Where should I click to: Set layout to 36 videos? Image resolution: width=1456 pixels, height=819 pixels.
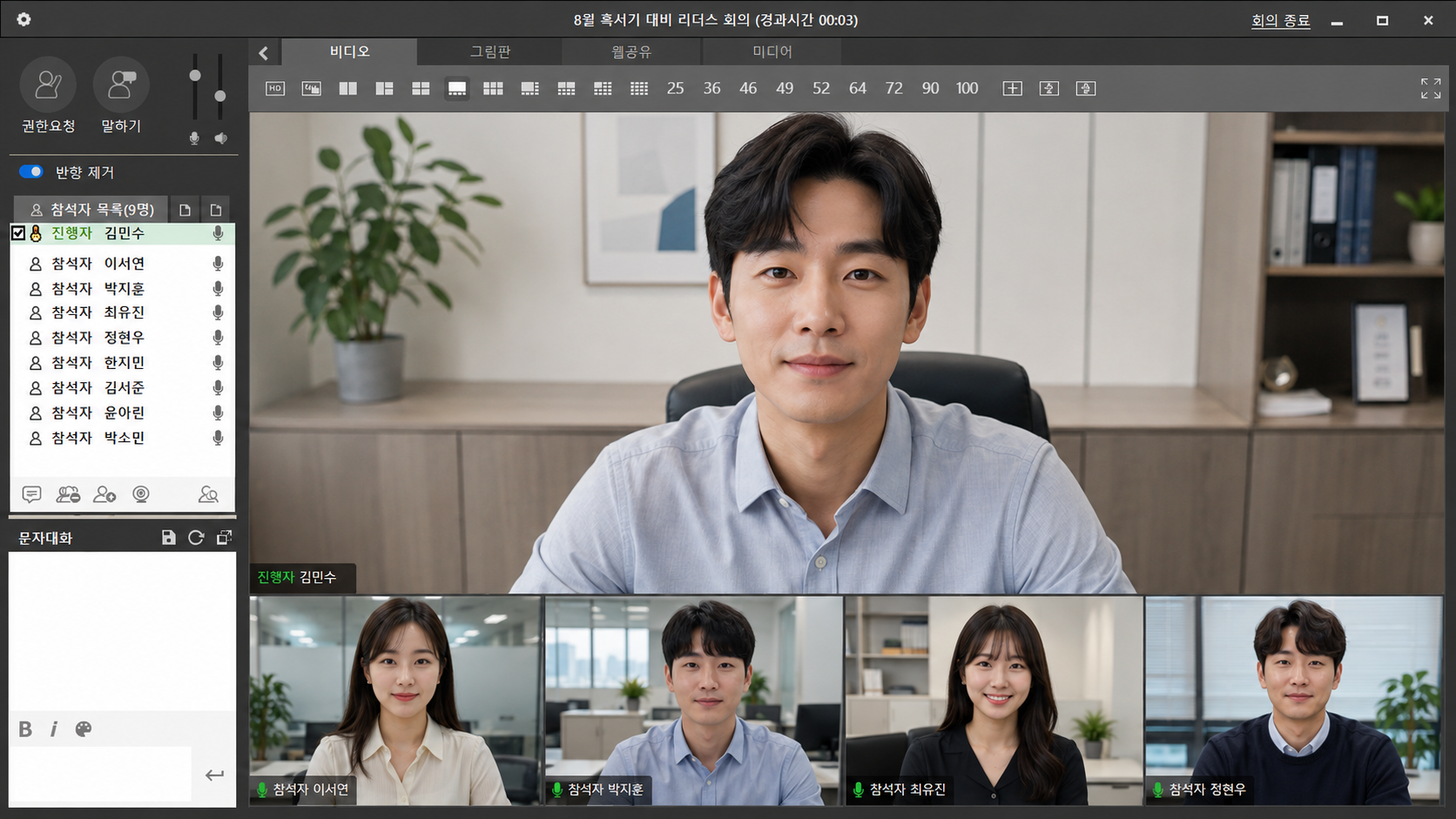pos(711,89)
